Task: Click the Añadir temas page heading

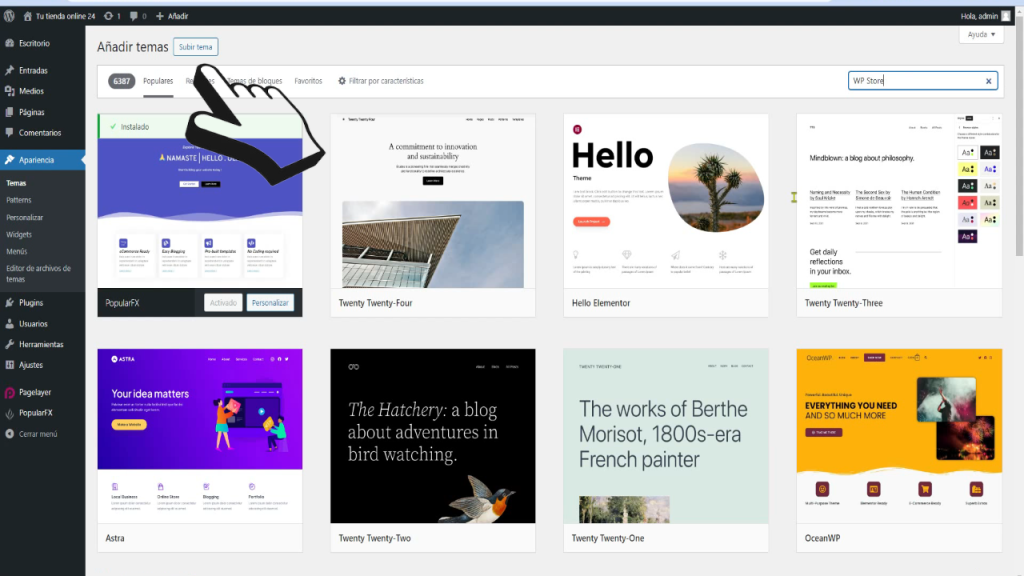Action: [133, 47]
